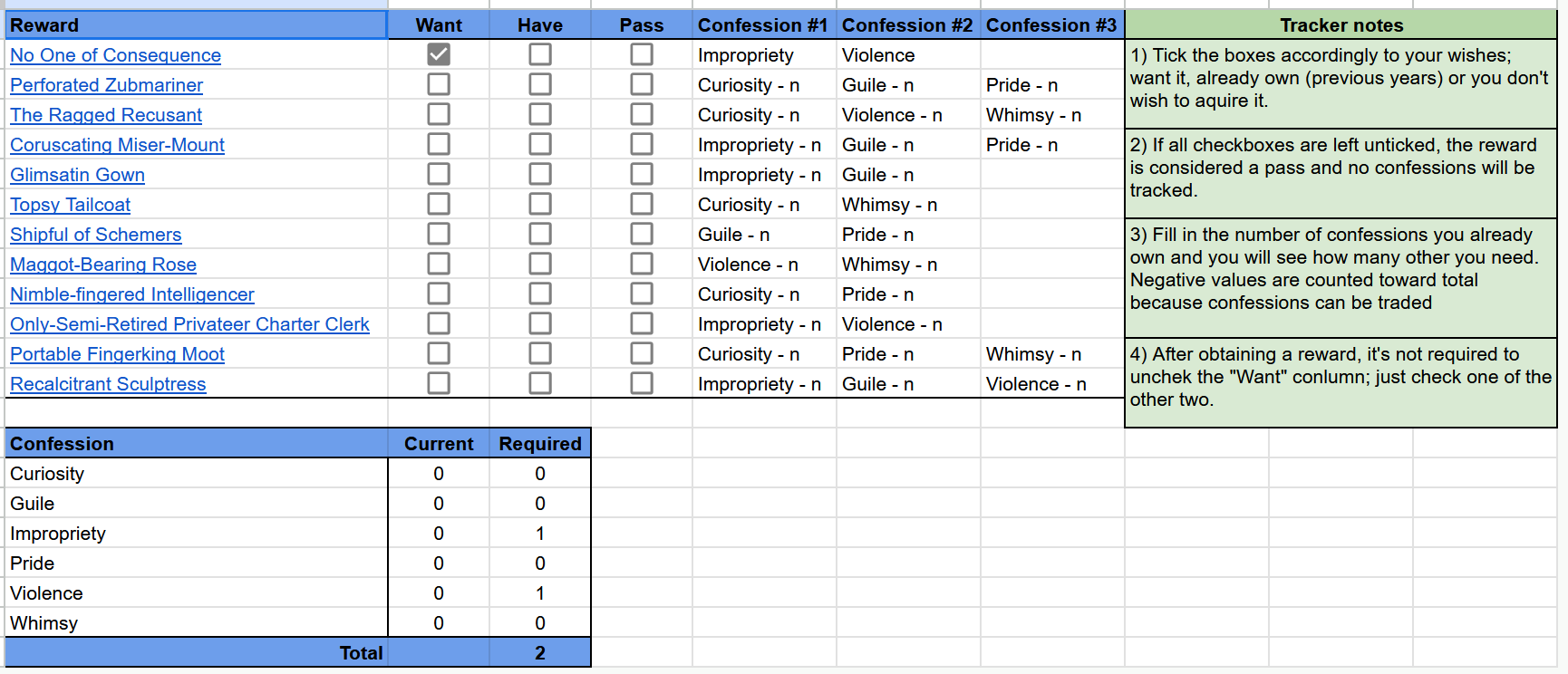This screenshot has height=674, width=1568.
Task: Check Want for Maggot-Bearing Rose
Action: point(439,264)
